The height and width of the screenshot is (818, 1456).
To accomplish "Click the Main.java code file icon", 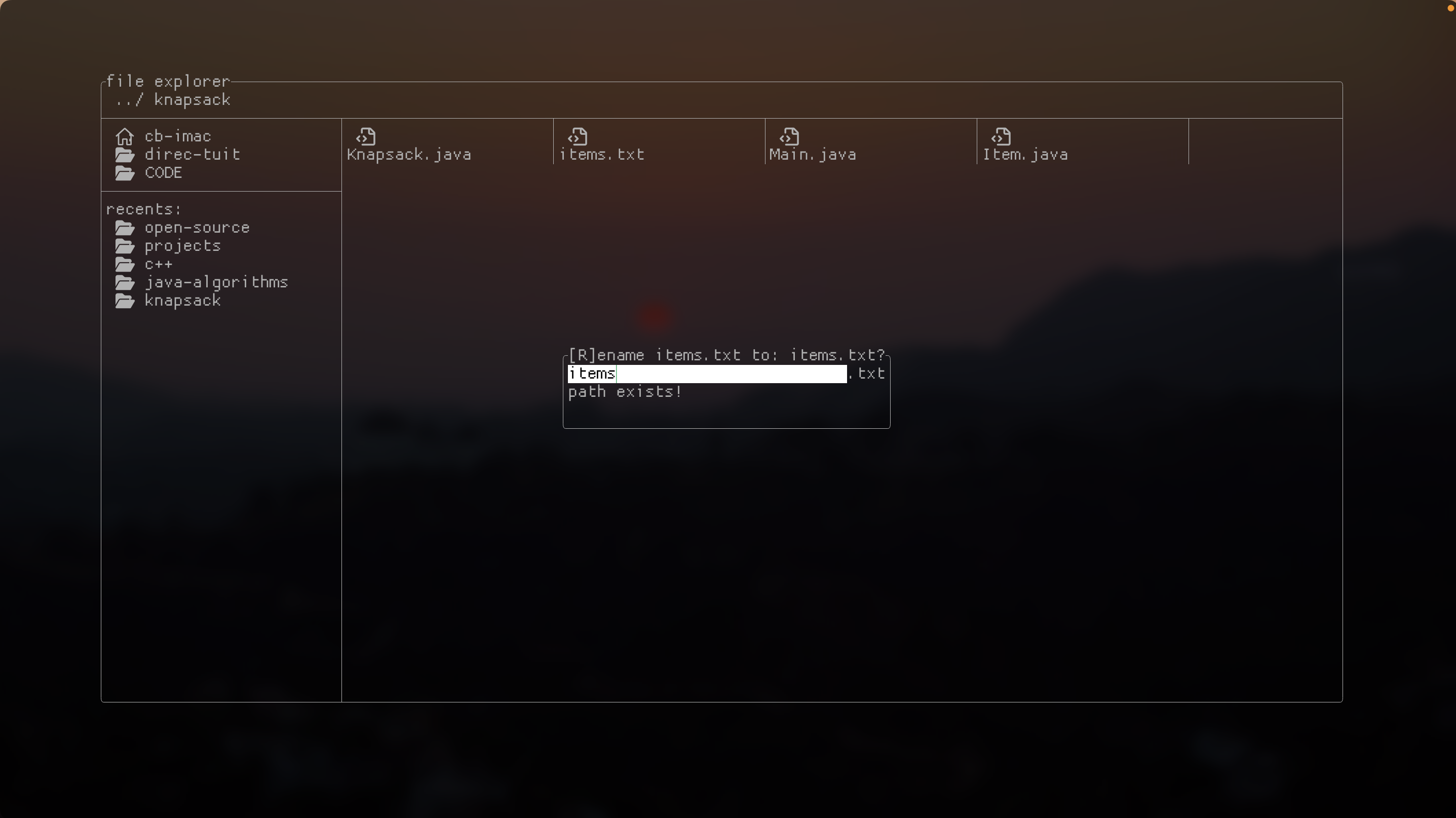I will 789,137.
